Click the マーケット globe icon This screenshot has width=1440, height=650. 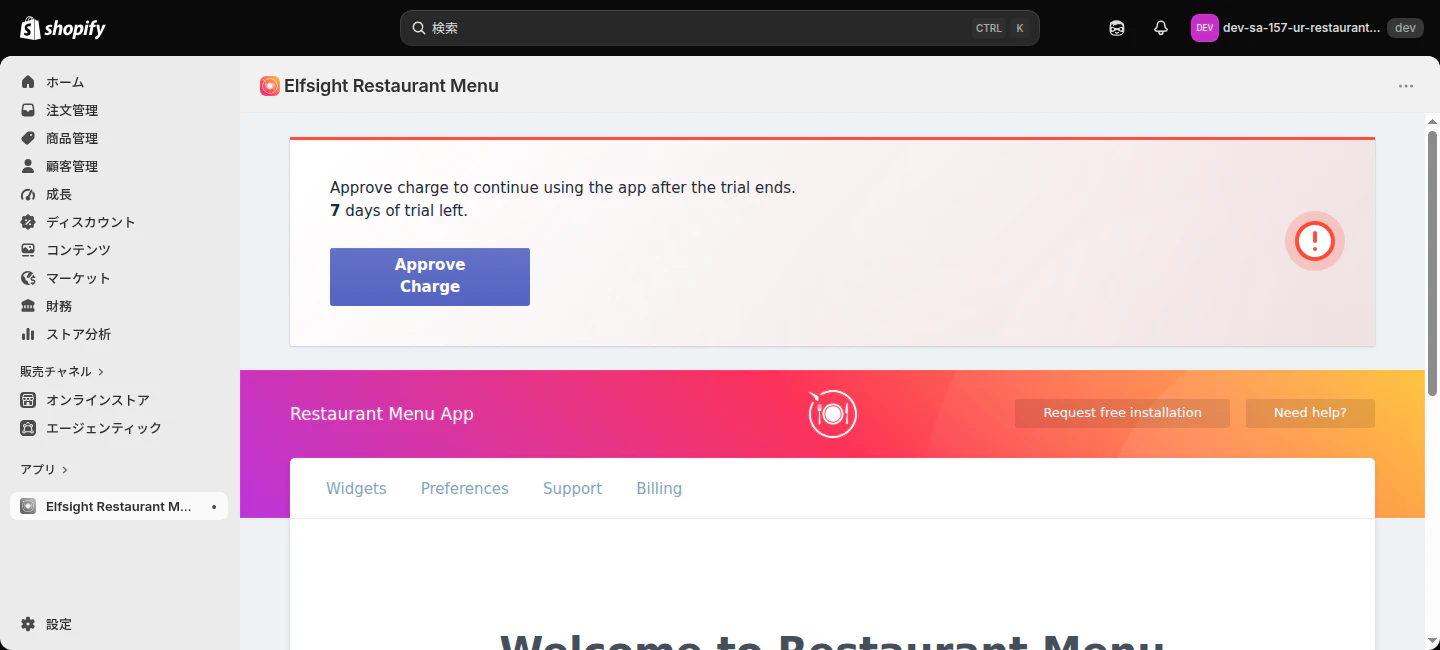point(28,278)
